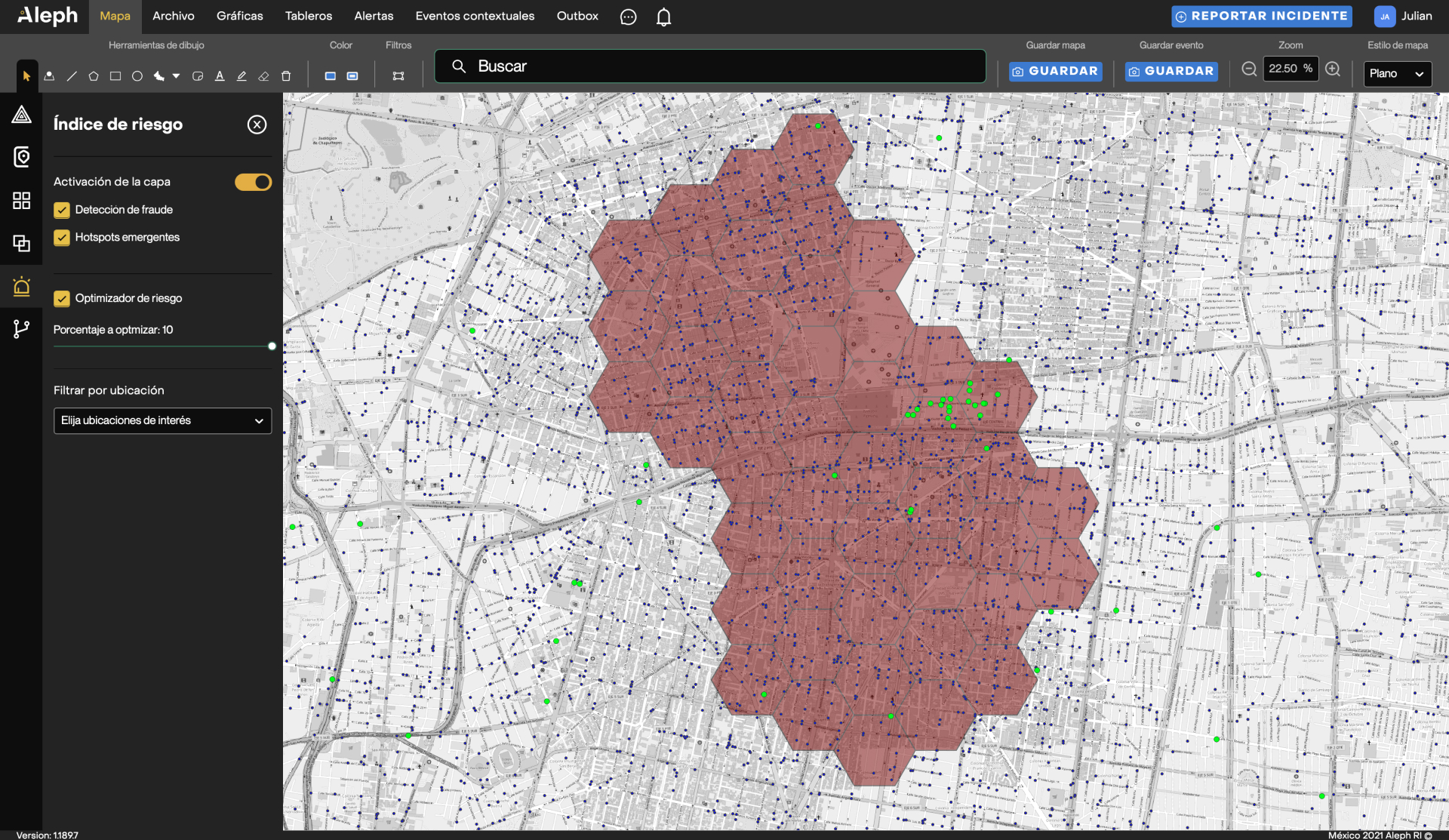Go to the Gráficas tab

click(x=240, y=16)
